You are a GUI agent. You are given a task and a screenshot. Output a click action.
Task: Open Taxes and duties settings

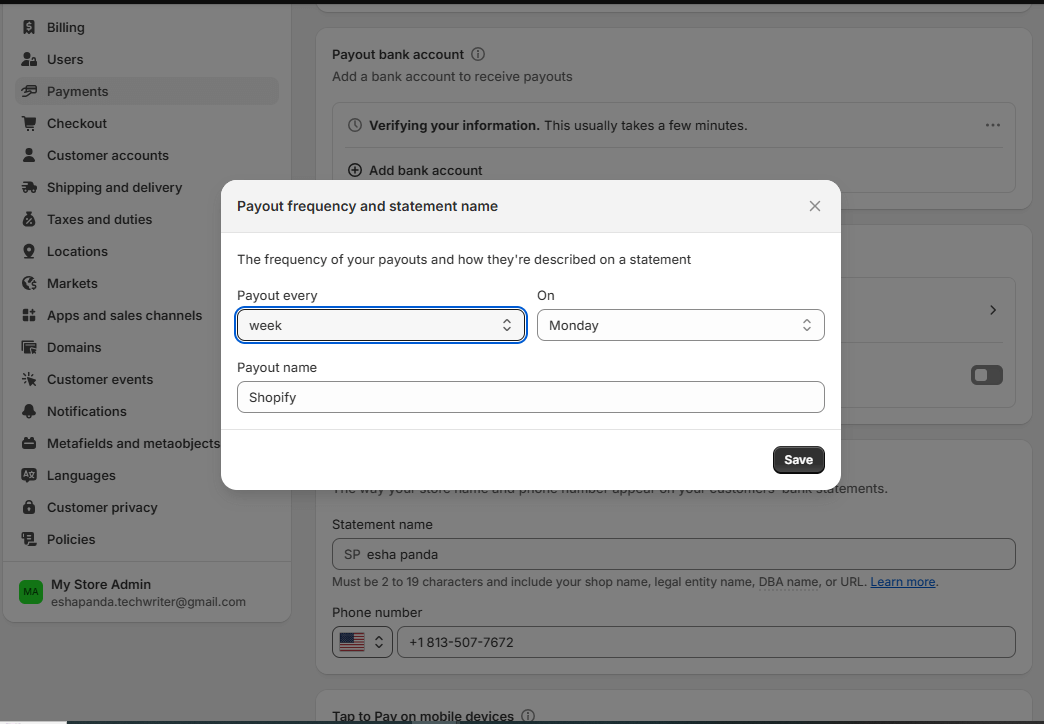(x=100, y=219)
